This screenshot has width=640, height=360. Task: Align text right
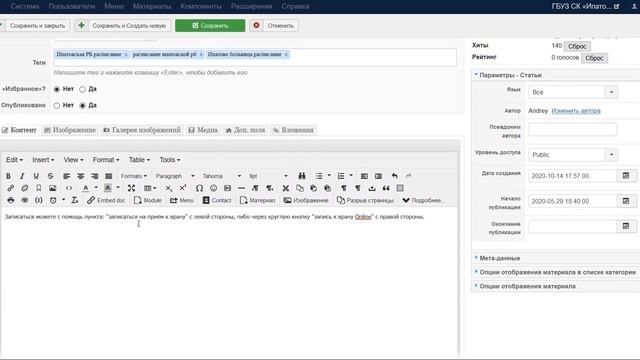tap(94, 176)
